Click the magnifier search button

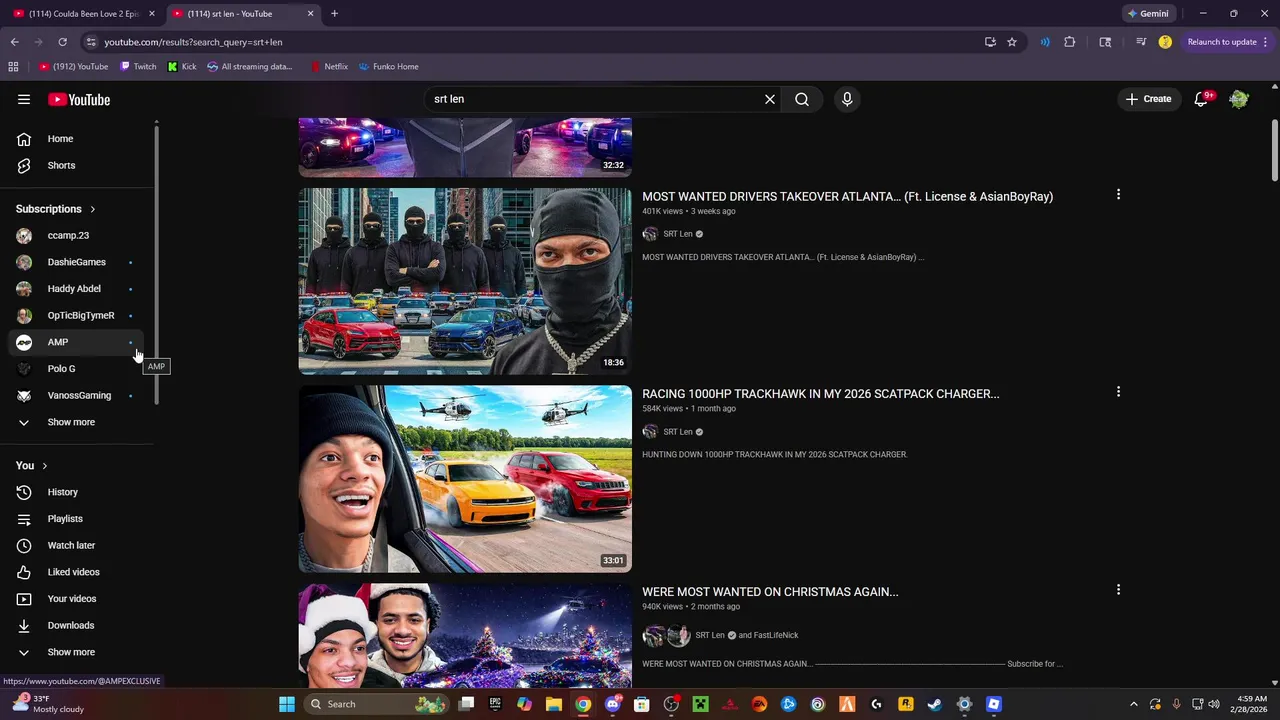[802, 99]
